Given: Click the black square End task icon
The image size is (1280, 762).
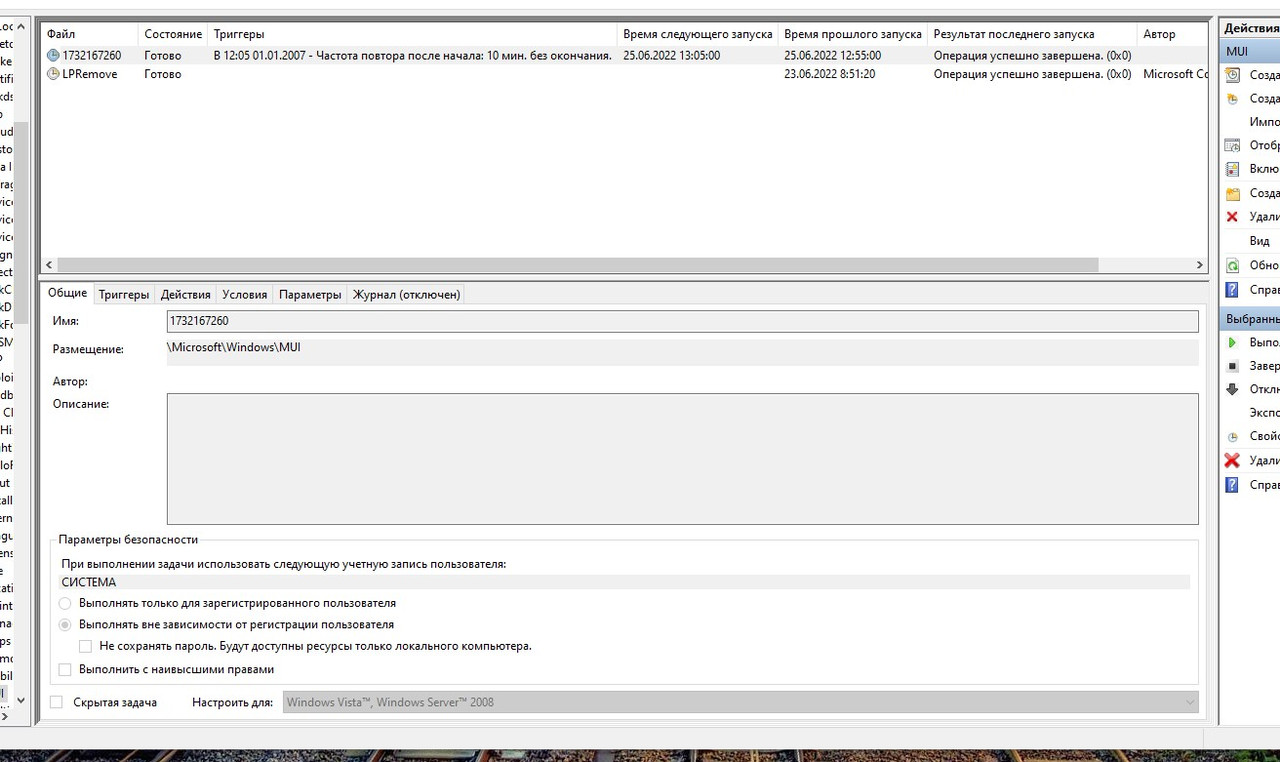Looking at the screenshot, I should click(1232, 366).
